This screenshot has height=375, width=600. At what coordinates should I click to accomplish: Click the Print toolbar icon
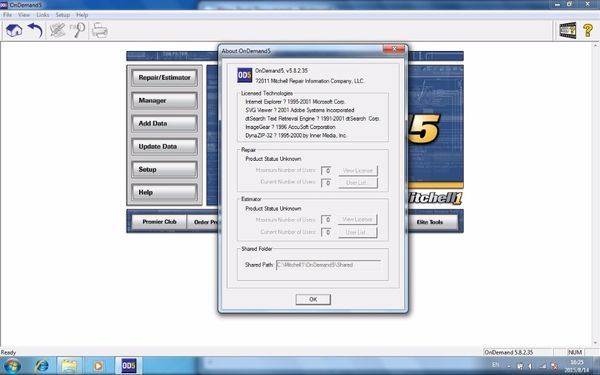100,30
